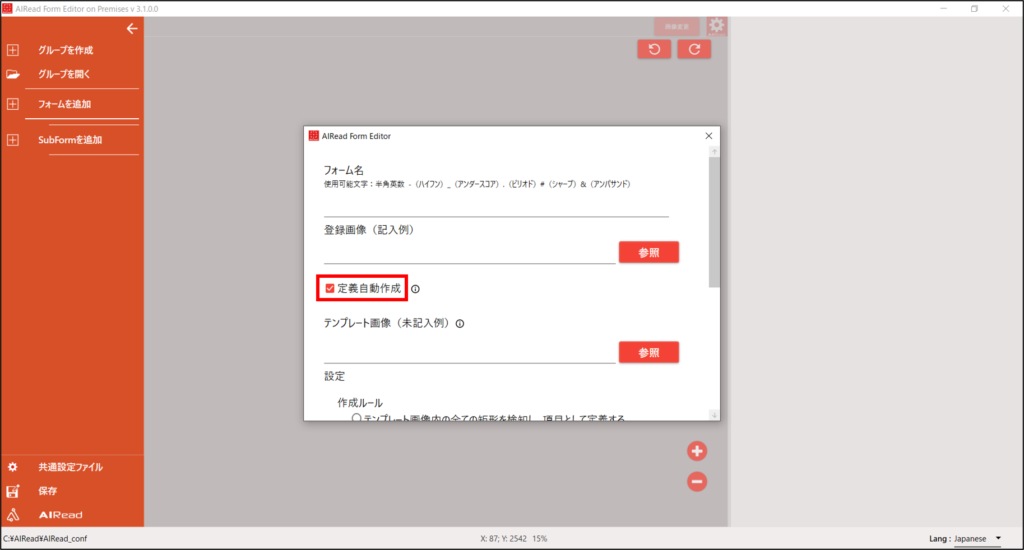The height and width of the screenshot is (550, 1024).
Task: Rotate image counterclockwise button
Action: pos(654,49)
